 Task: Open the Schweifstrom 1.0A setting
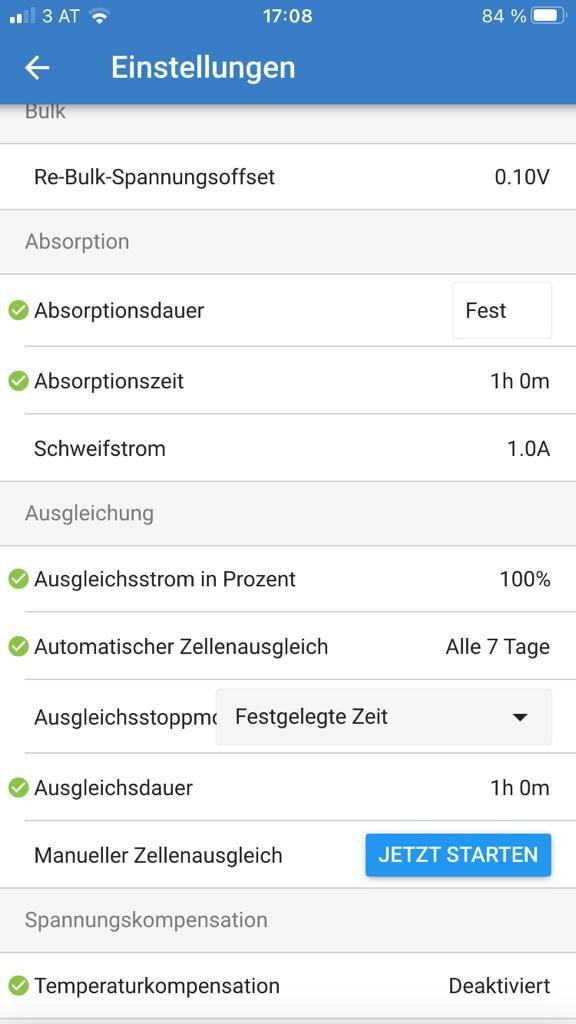288,449
